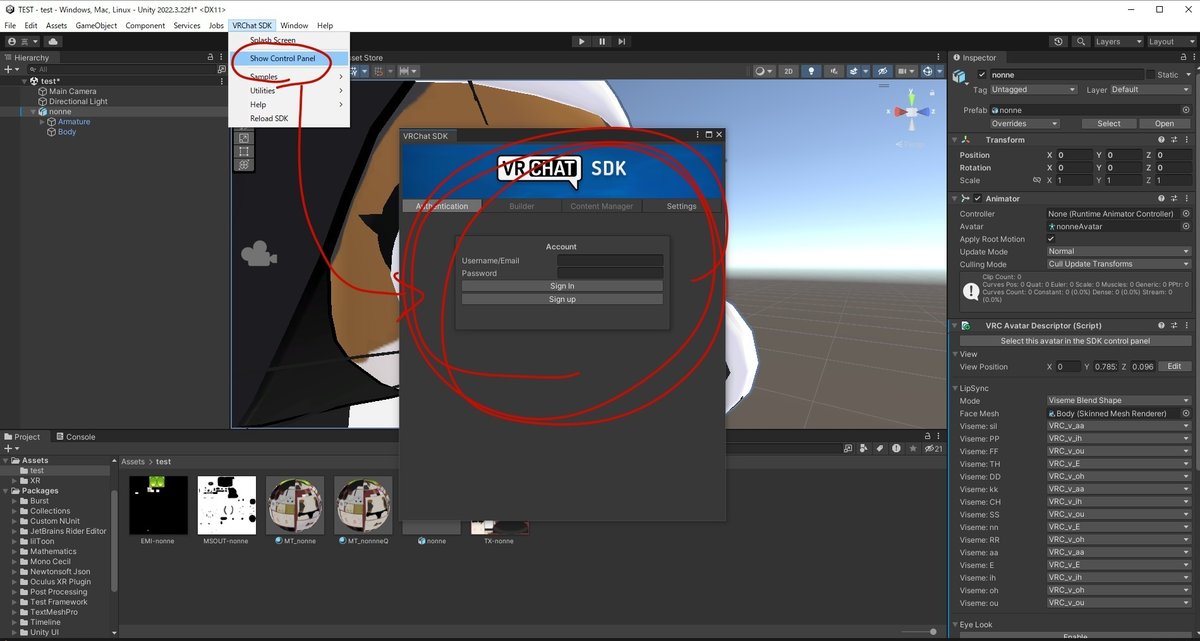Toggle Apply Root Motion checkbox
1200x641 pixels.
pyautogui.click(x=1051, y=239)
